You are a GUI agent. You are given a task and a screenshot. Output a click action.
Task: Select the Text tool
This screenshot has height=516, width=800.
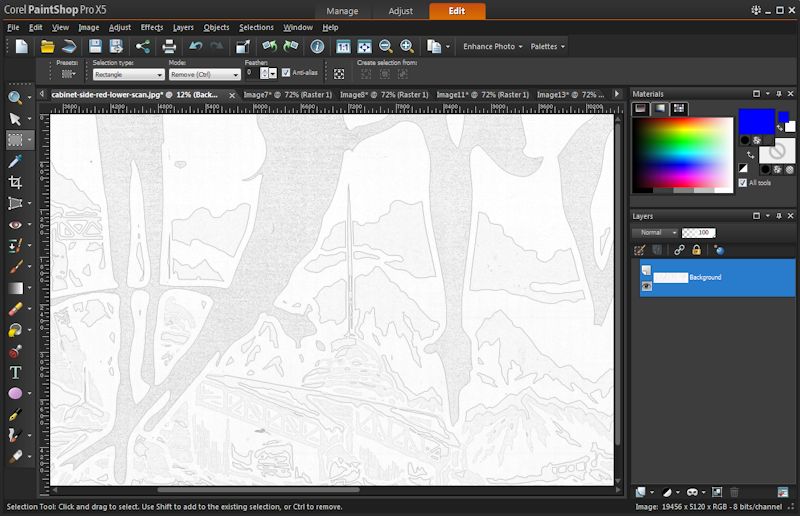click(x=15, y=372)
